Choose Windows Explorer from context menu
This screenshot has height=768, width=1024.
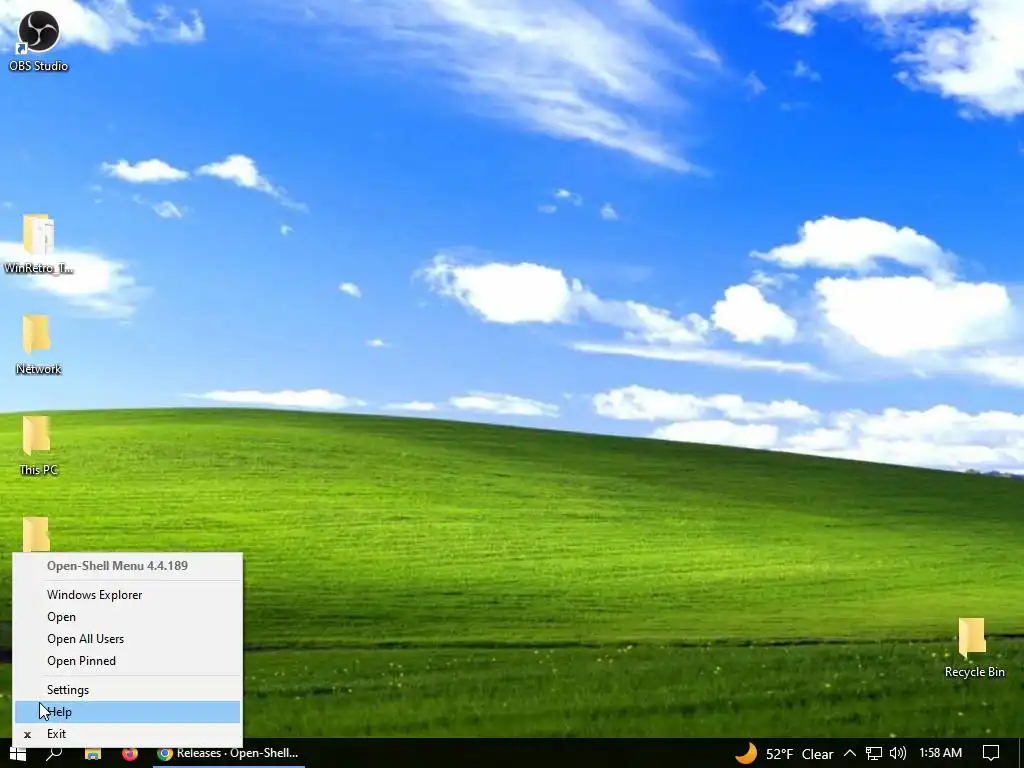[128, 594]
